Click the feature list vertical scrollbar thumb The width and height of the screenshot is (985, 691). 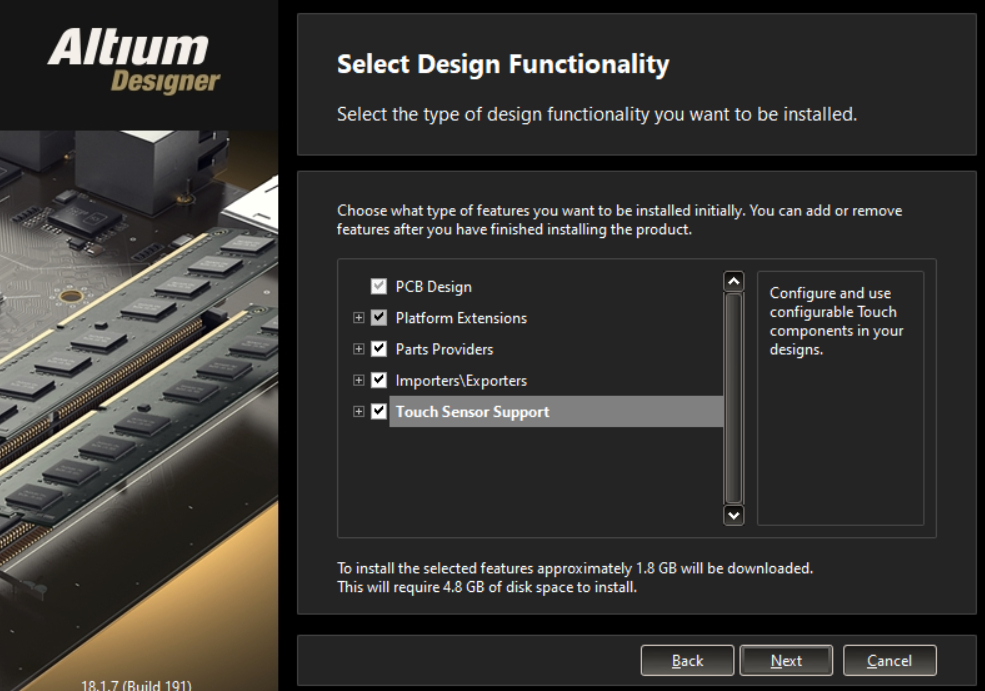[x=734, y=398]
